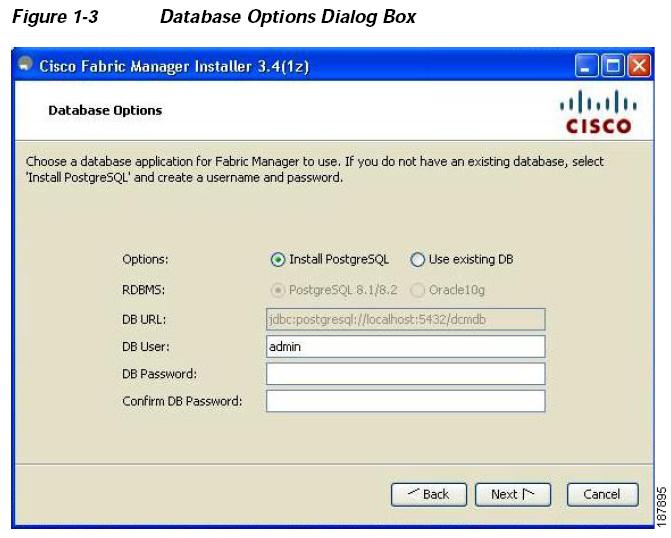The height and width of the screenshot is (538, 671).
Task: Click the 'DB Password:' label
Action: 160,374
